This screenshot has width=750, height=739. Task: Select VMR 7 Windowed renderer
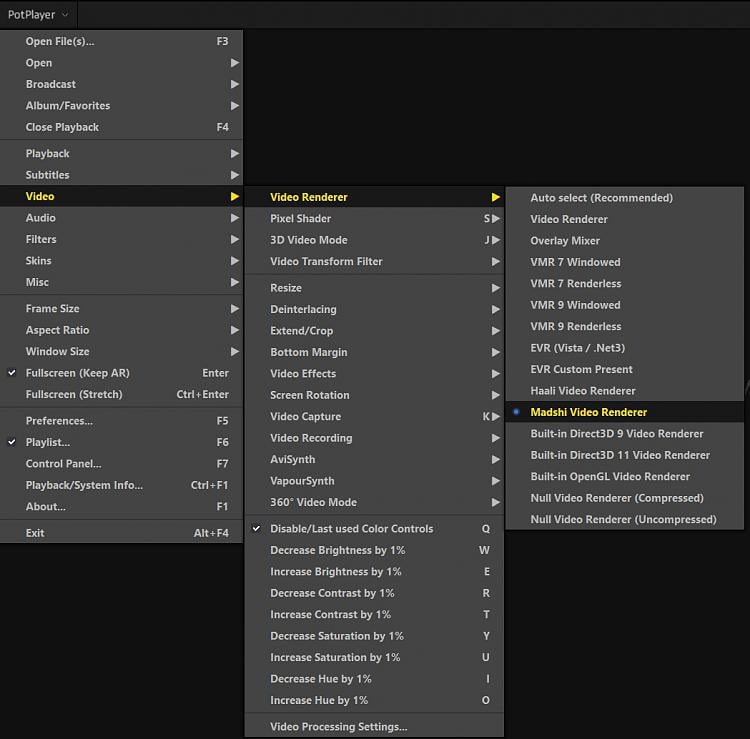[x=625, y=262]
